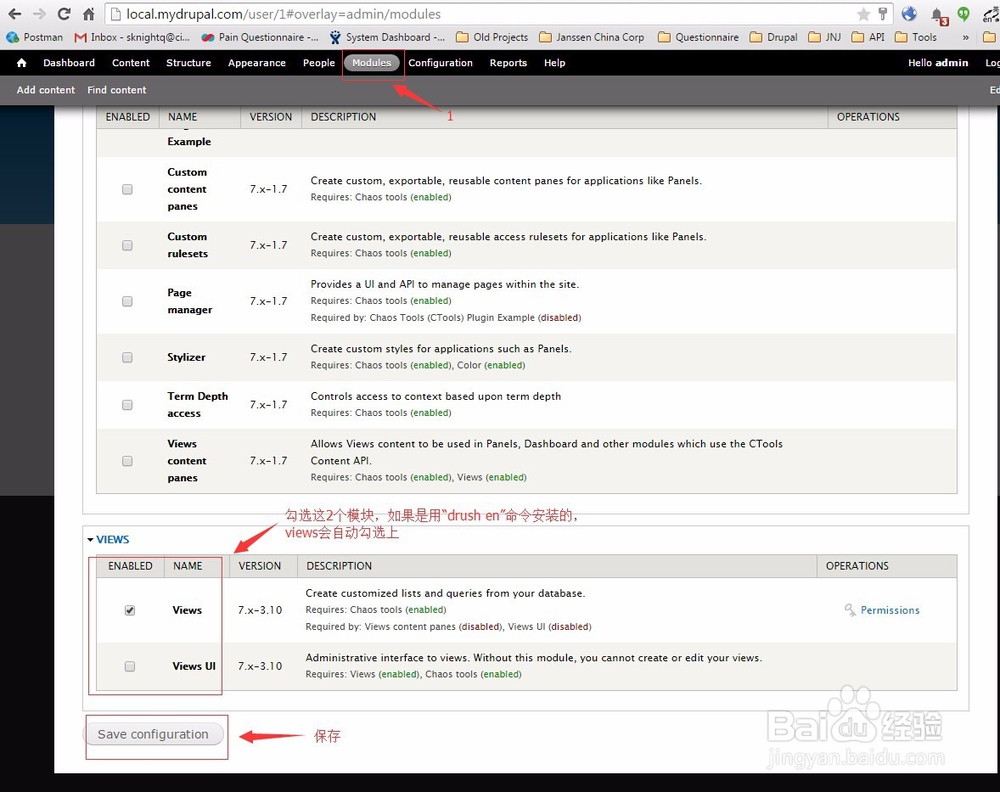Open Dashboard in admin menu
The image size is (1000, 792).
pos(69,62)
